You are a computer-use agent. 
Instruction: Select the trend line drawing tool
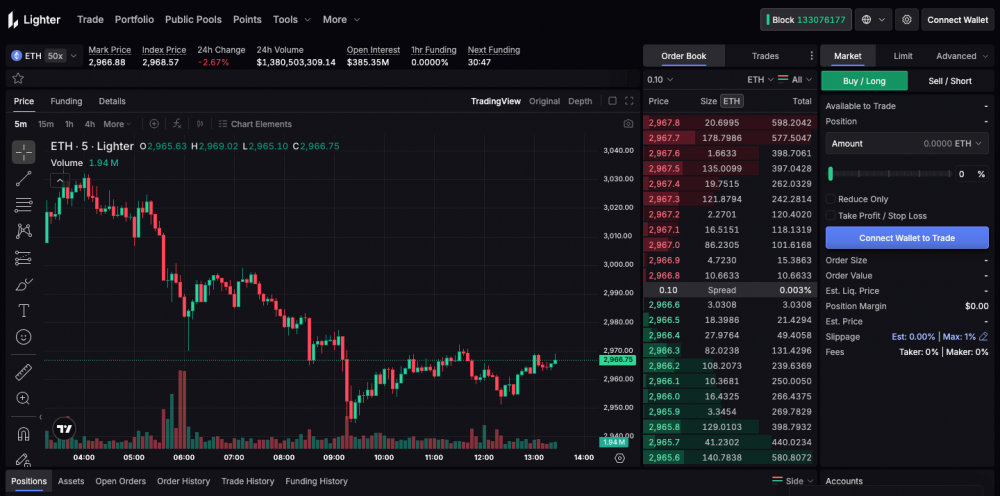(24, 179)
